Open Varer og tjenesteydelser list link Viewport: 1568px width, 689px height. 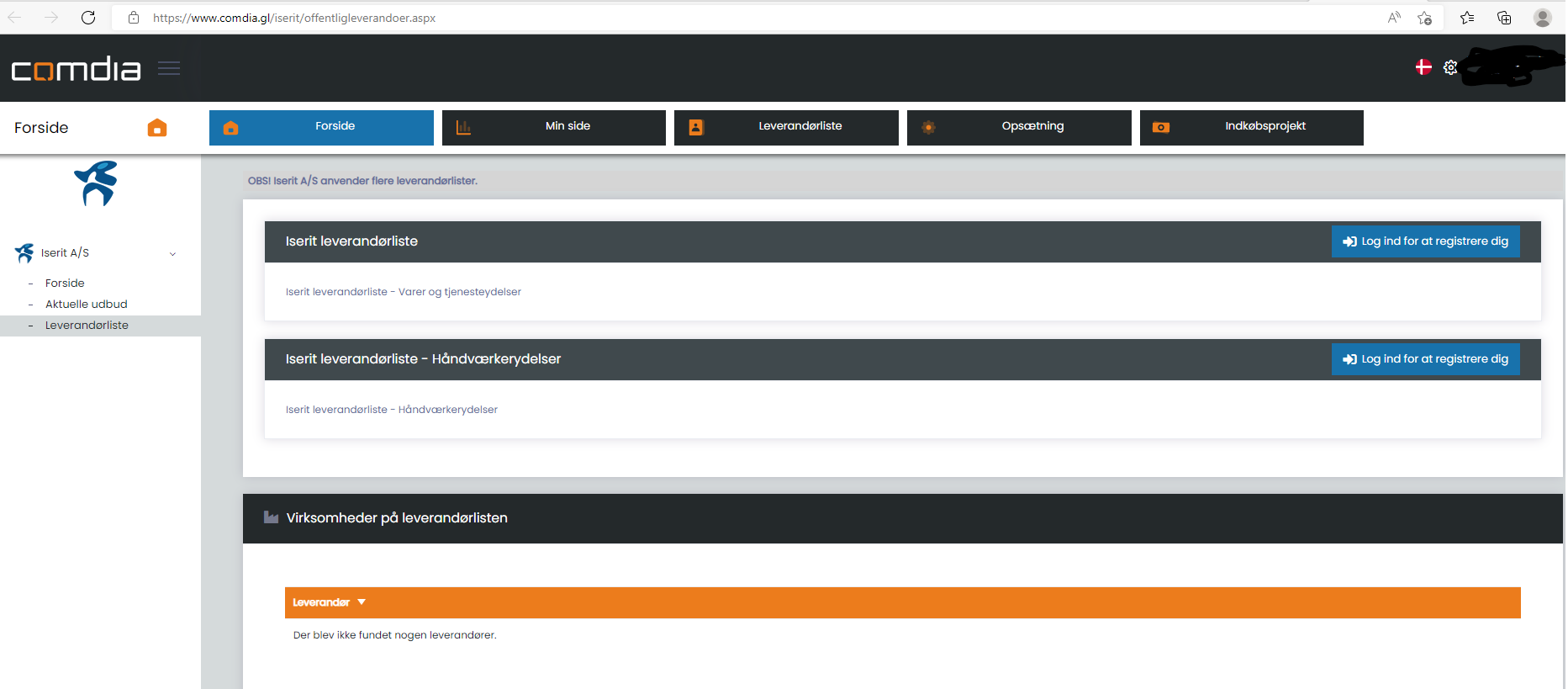404,292
